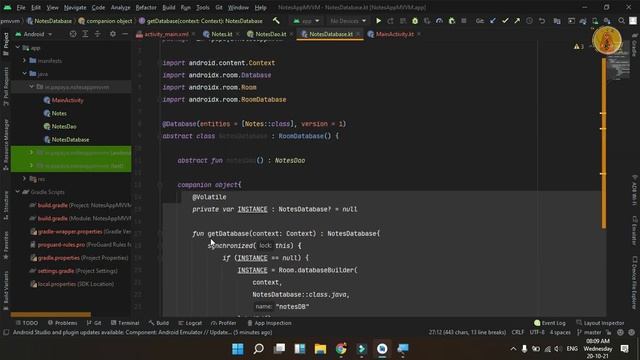Click the orange editor vertical scrollbar
Screen dimensions: 640x360
point(604,143)
